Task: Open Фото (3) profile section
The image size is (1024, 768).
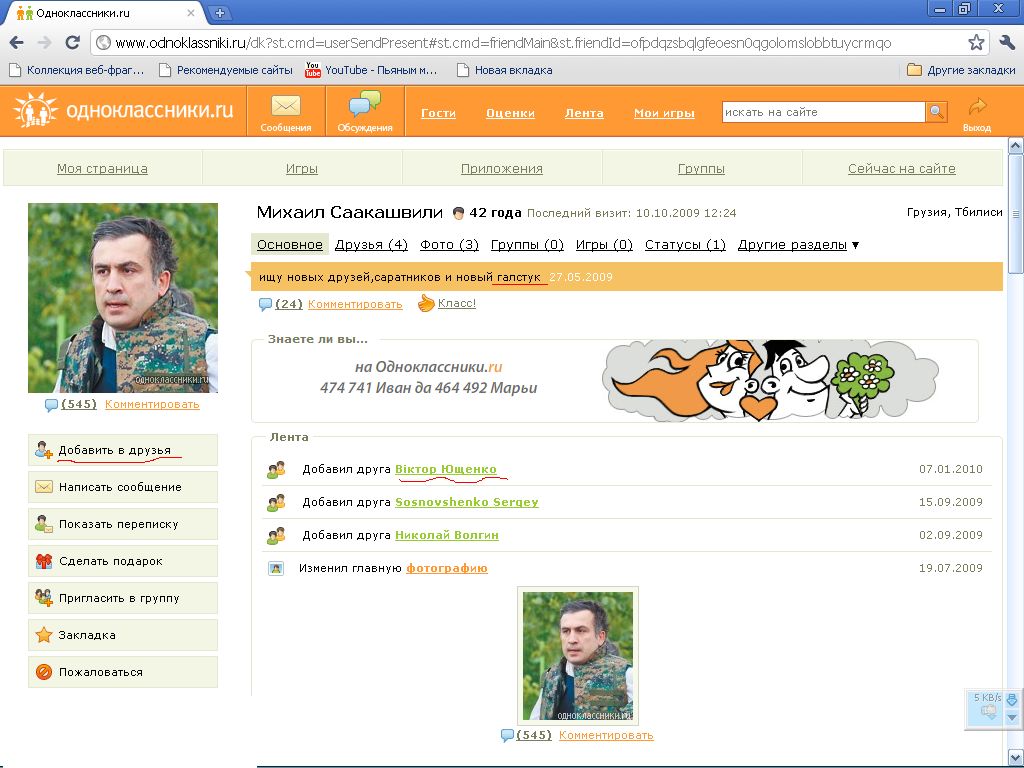Action: (x=449, y=245)
